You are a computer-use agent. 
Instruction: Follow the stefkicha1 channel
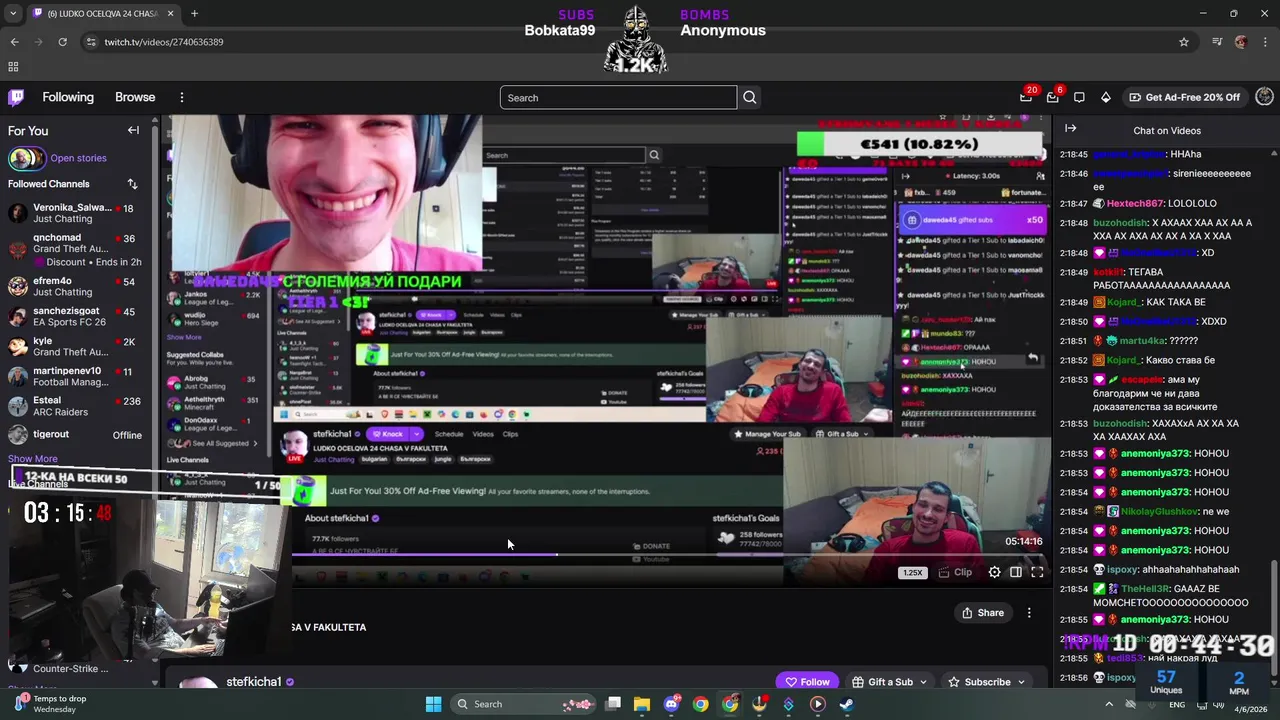[807, 682]
